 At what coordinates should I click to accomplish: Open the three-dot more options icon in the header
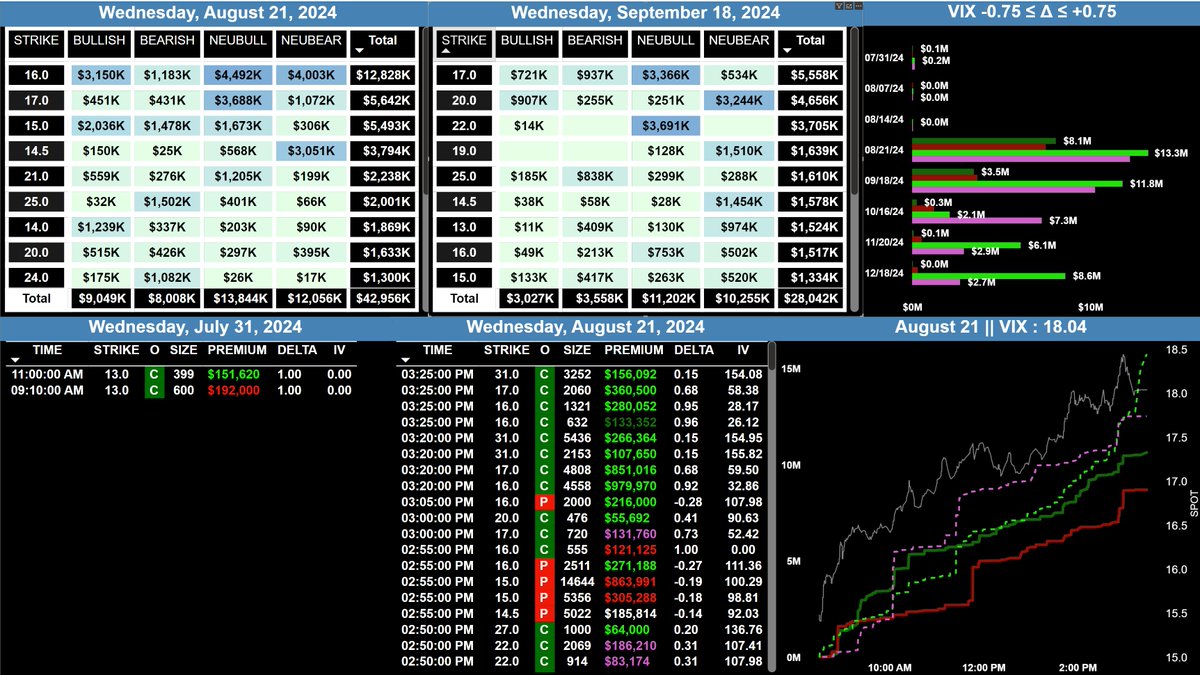pyautogui.click(x=856, y=5)
